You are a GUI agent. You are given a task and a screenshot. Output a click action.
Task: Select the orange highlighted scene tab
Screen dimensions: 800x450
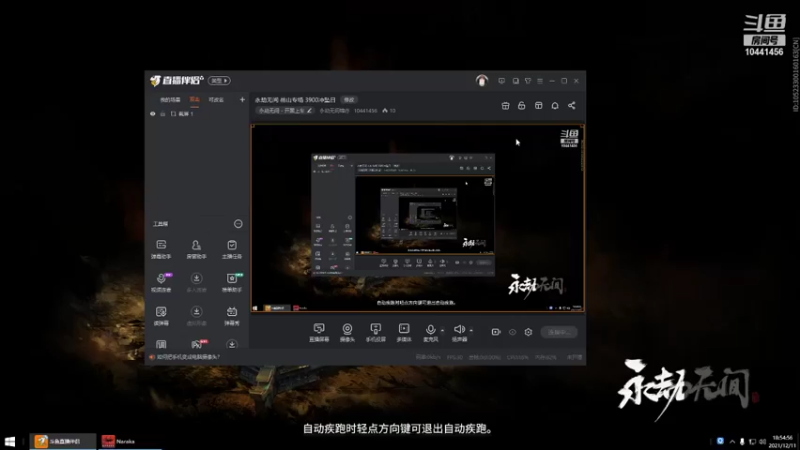[195, 99]
